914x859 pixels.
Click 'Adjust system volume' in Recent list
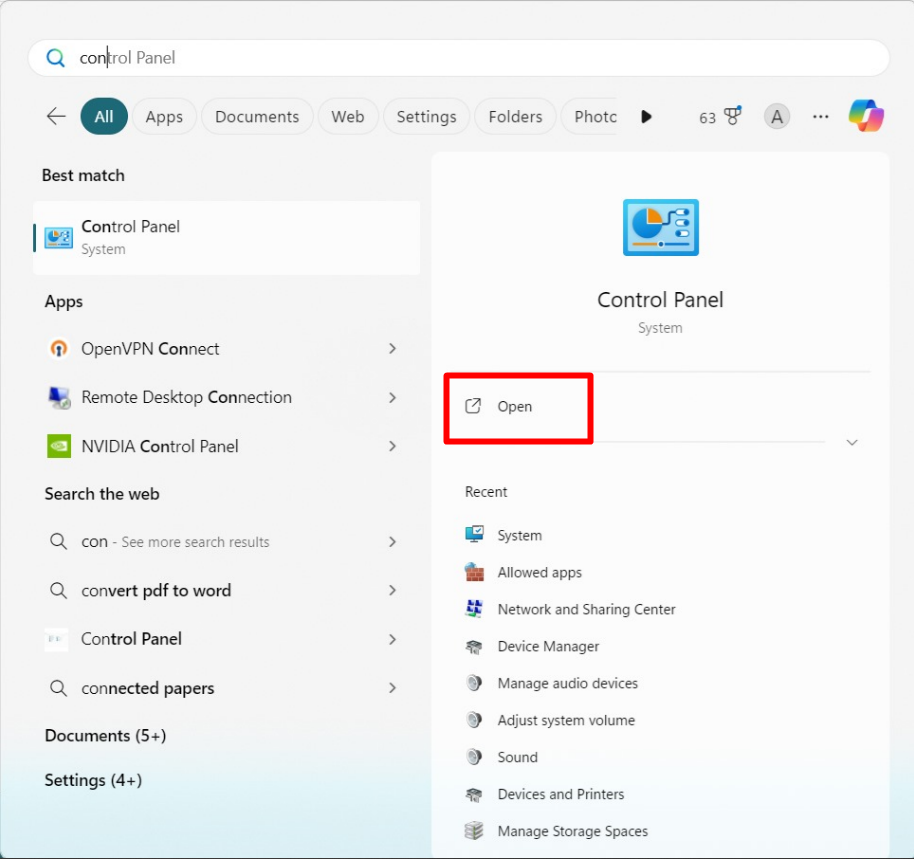[x=566, y=720]
